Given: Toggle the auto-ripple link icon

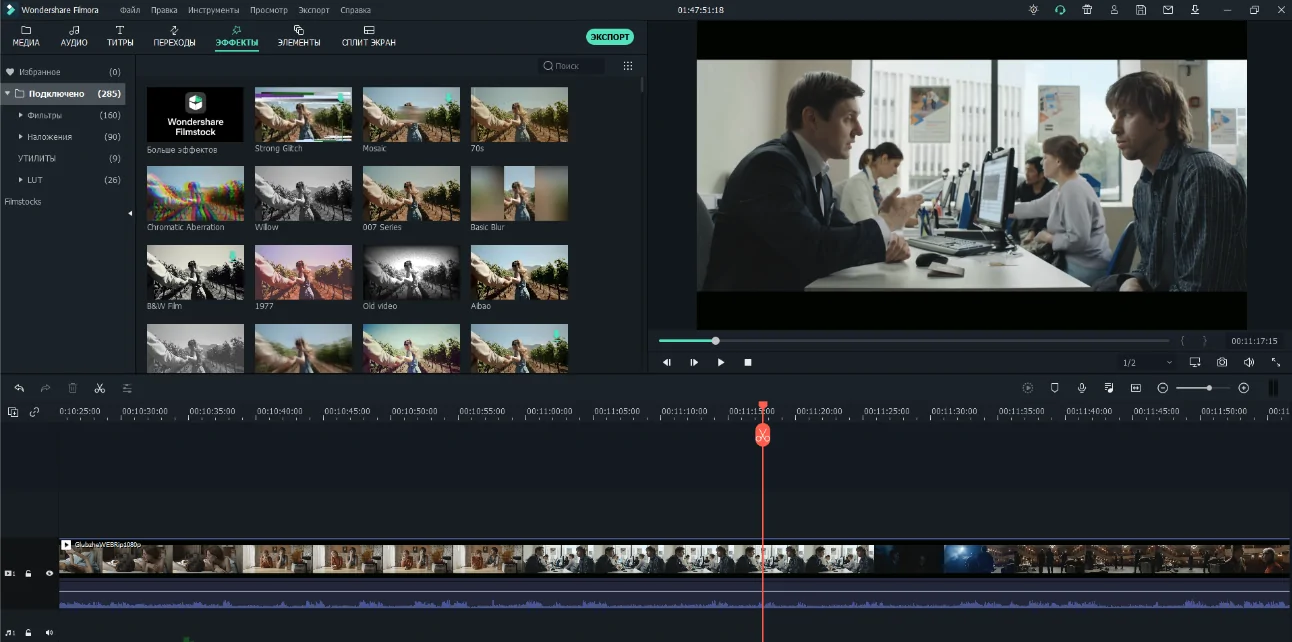Looking at the screenshot, I should pyautogui.click(x=34, y=411).
